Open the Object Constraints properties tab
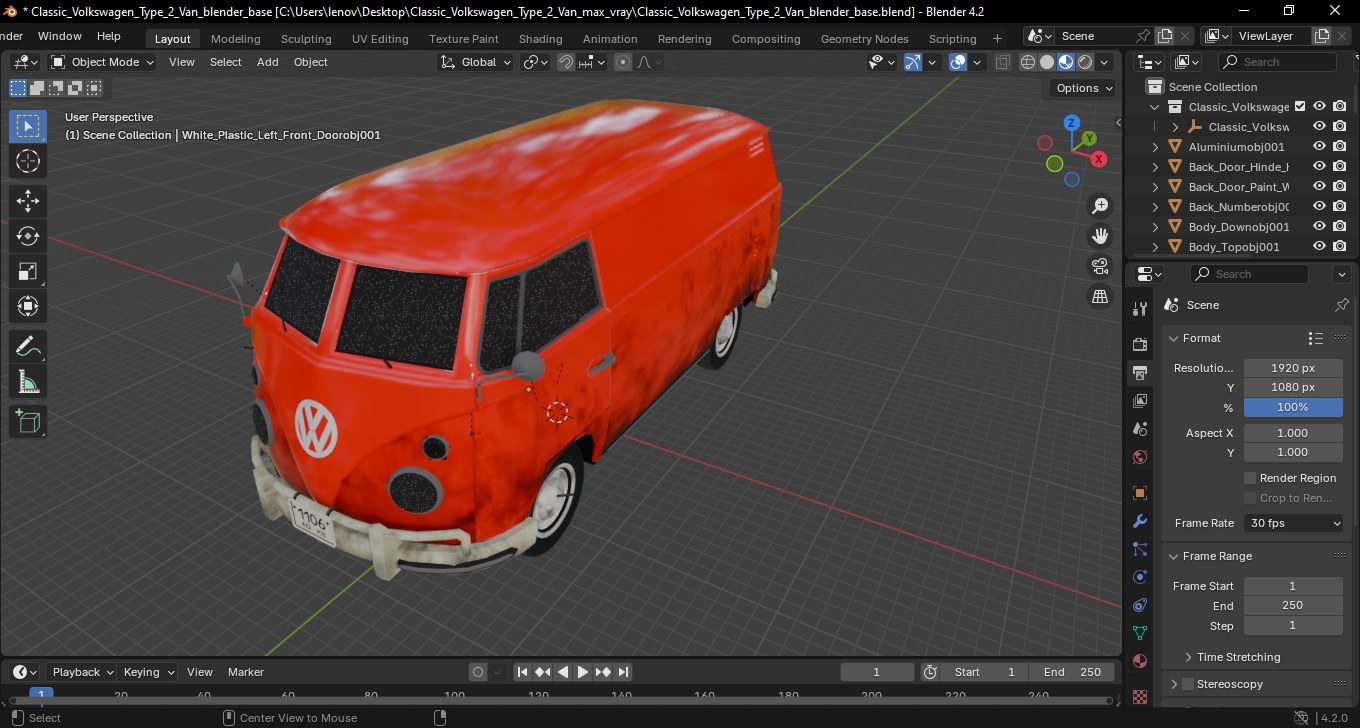The image size is (1360, 728). click(x=1139, y=605)
